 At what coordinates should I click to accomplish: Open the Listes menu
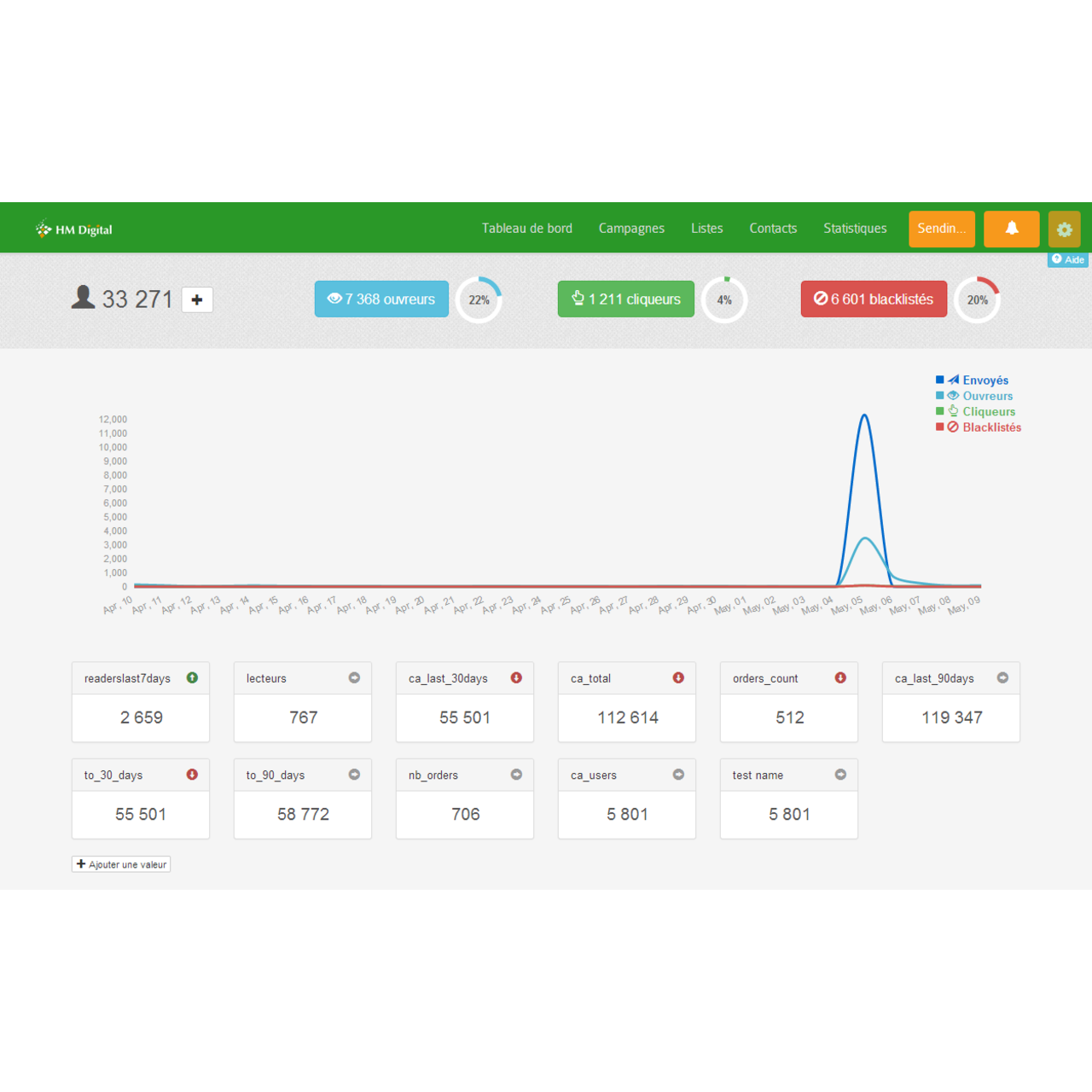click(706, 229)
